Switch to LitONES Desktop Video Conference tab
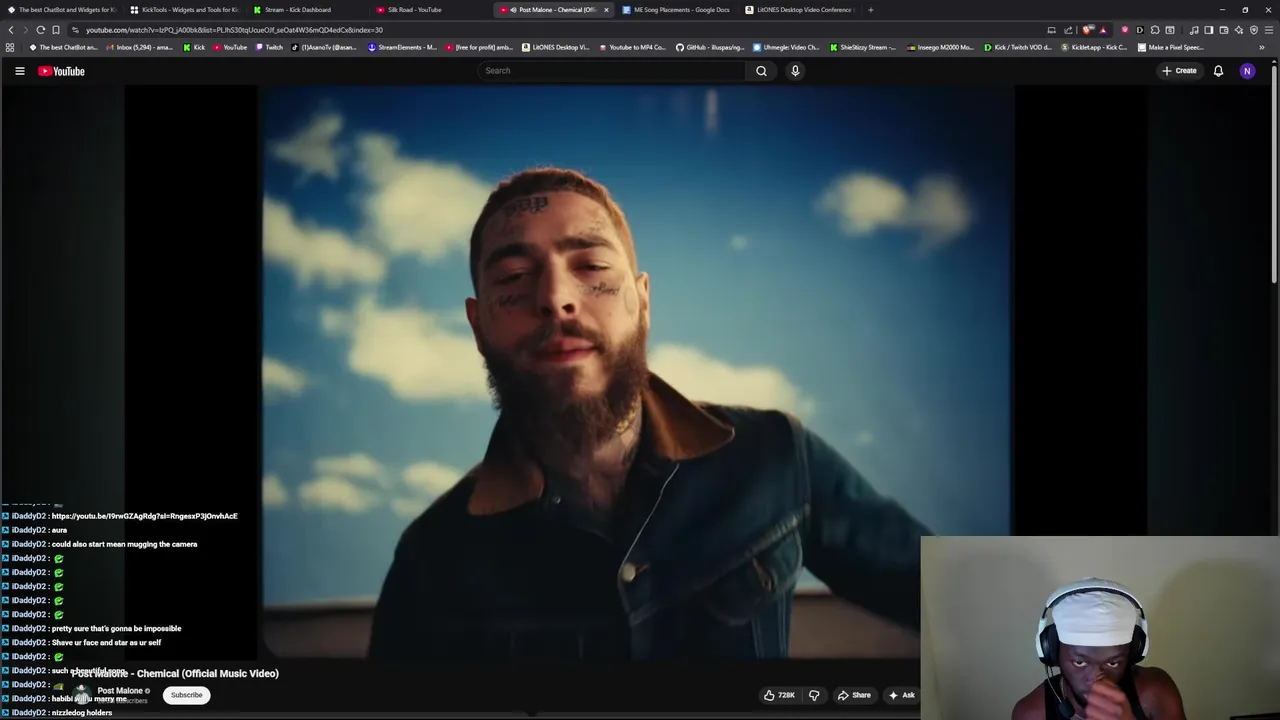The image size is (1280, 720). pyautogui.click(x=800, y=10)
